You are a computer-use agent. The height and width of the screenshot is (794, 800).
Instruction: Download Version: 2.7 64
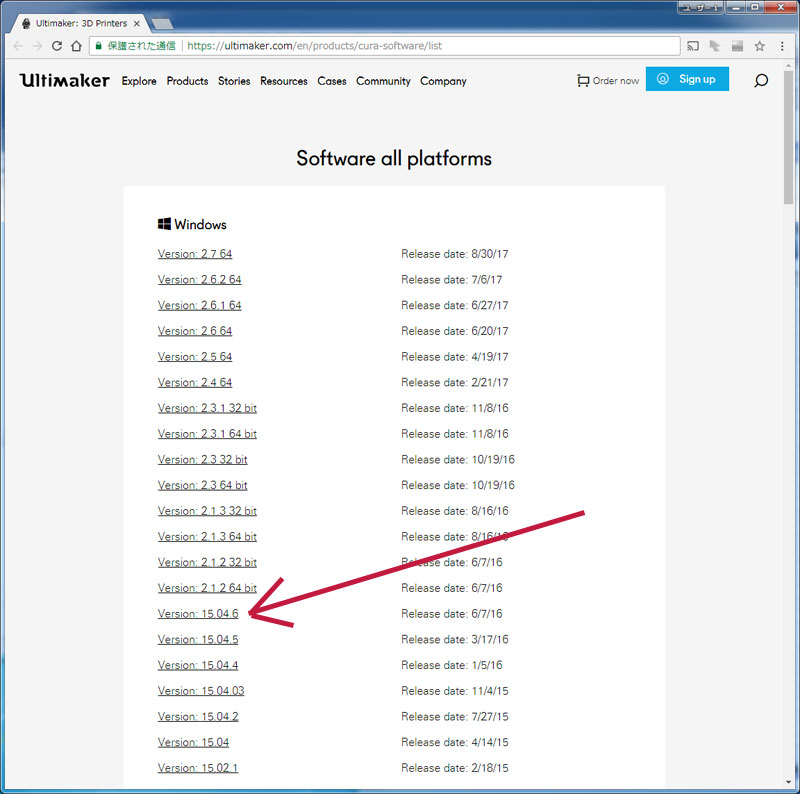[x=195, y=254]
